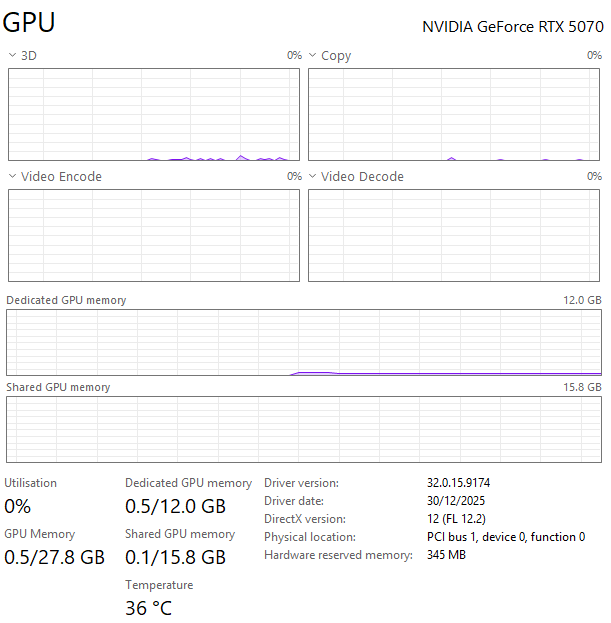Click the 345 MB hardware reserved memory value

tap(446, 555)
